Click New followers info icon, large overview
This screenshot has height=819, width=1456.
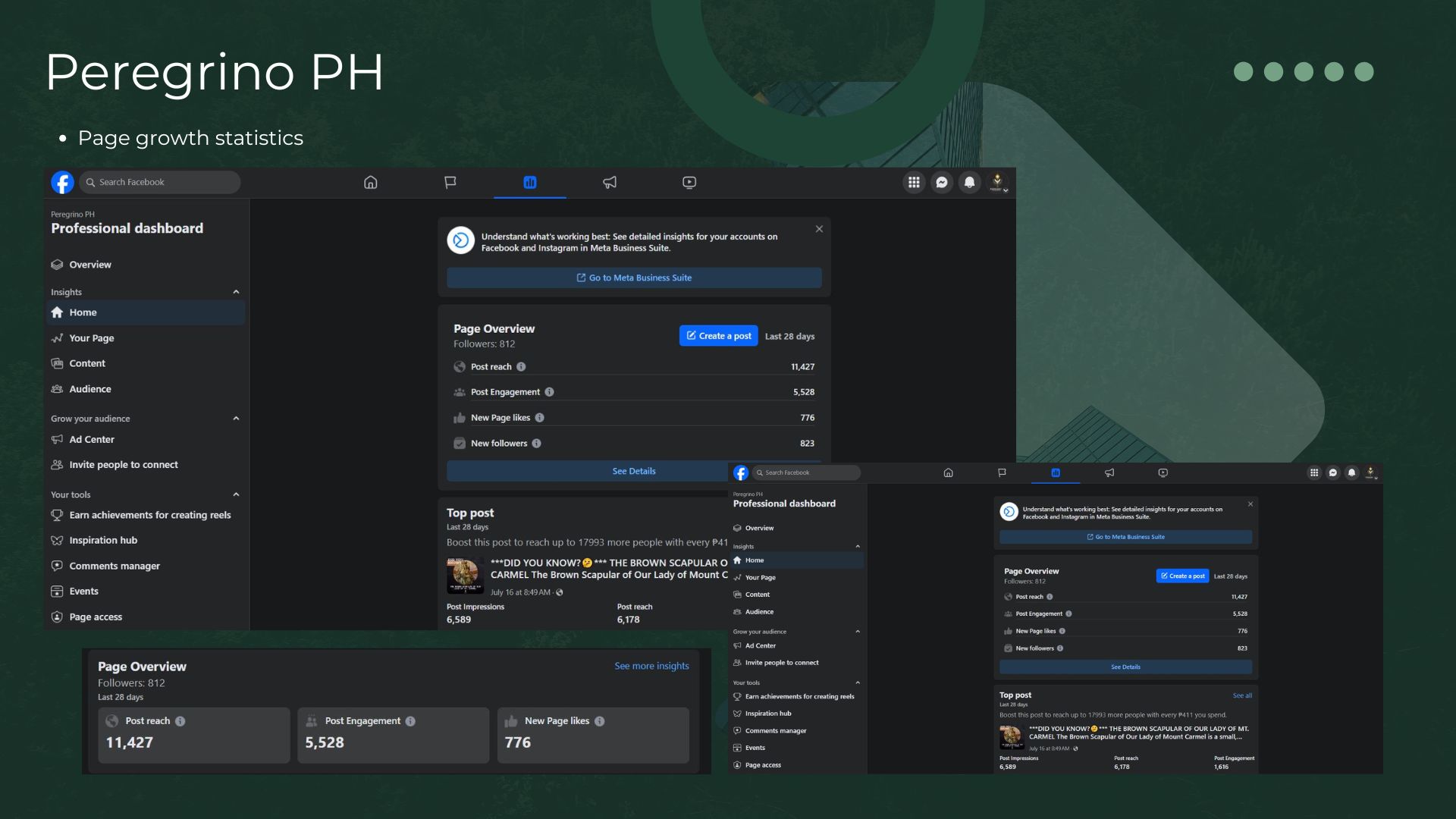[536, 444]
